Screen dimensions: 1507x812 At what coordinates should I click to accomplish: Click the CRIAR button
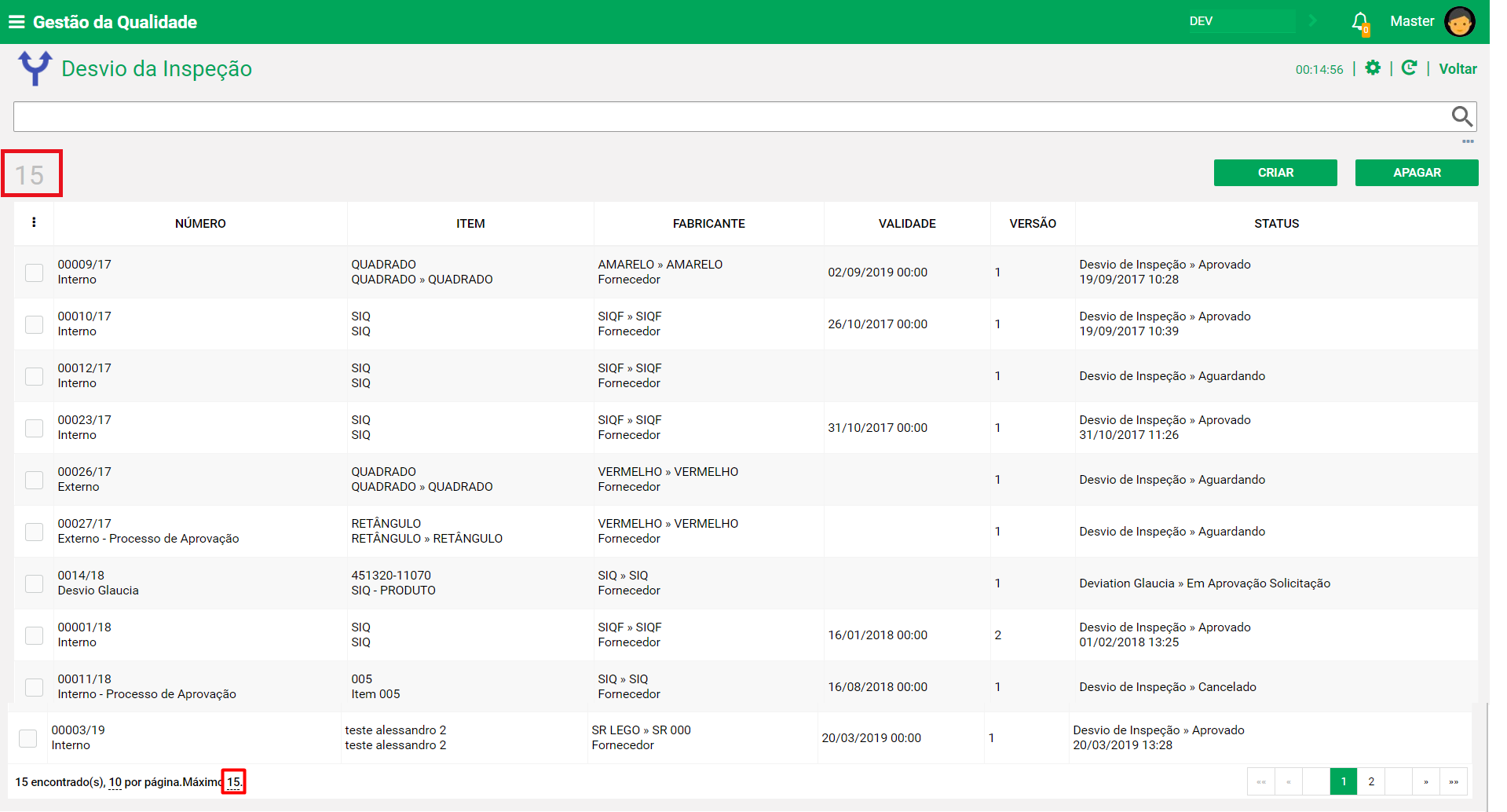coord(1275,173)
